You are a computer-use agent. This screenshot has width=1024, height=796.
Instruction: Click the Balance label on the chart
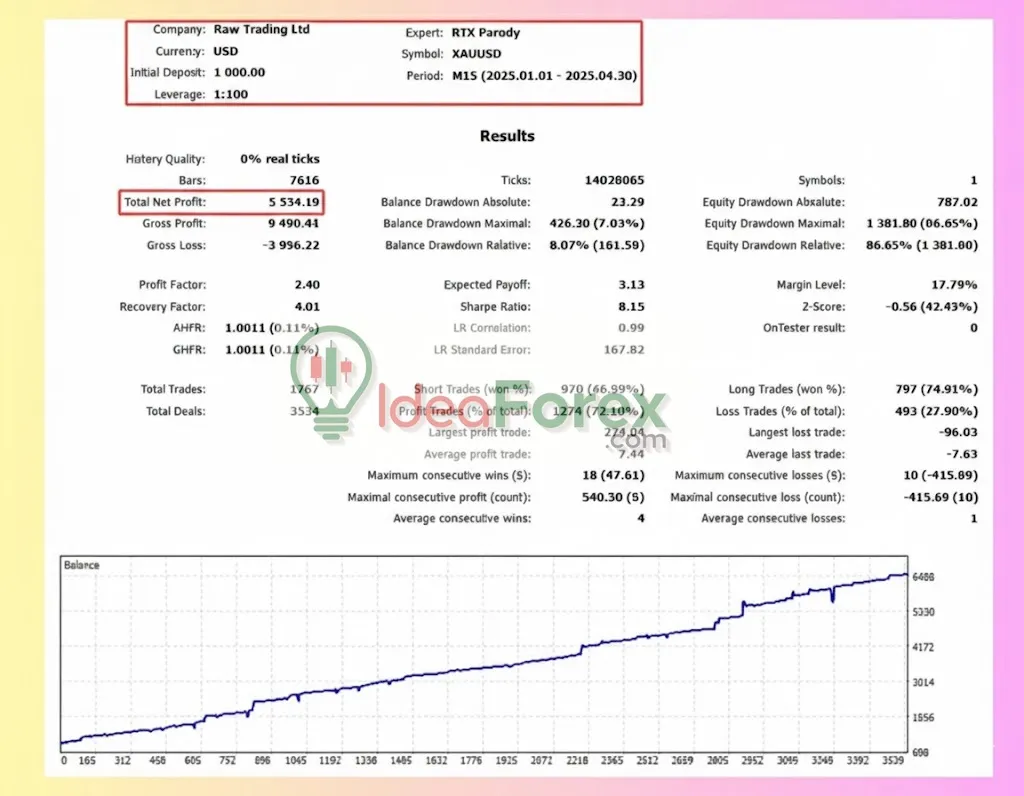tap(82, 565)
